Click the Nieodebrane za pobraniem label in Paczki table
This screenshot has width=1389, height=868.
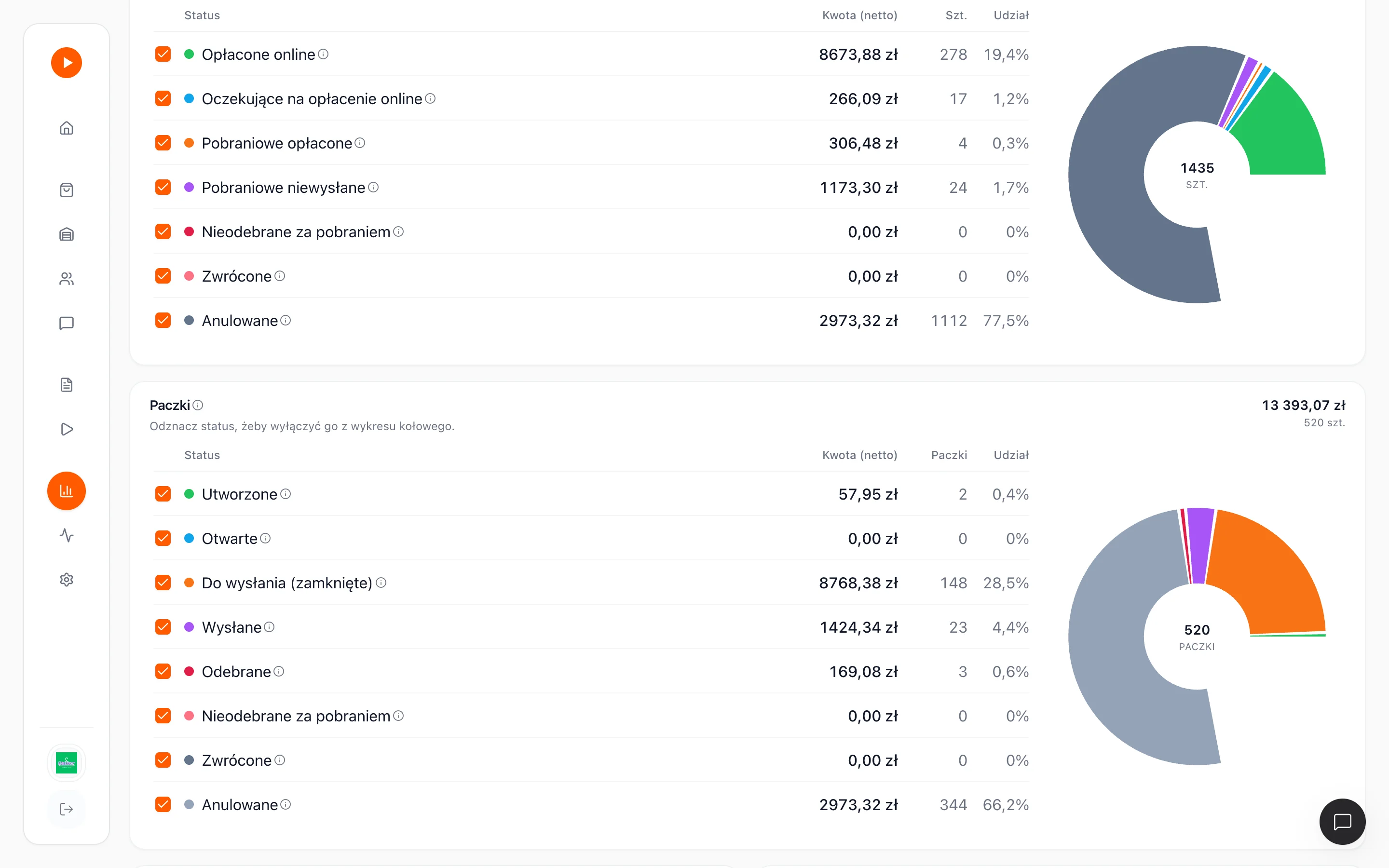[296, 716]
